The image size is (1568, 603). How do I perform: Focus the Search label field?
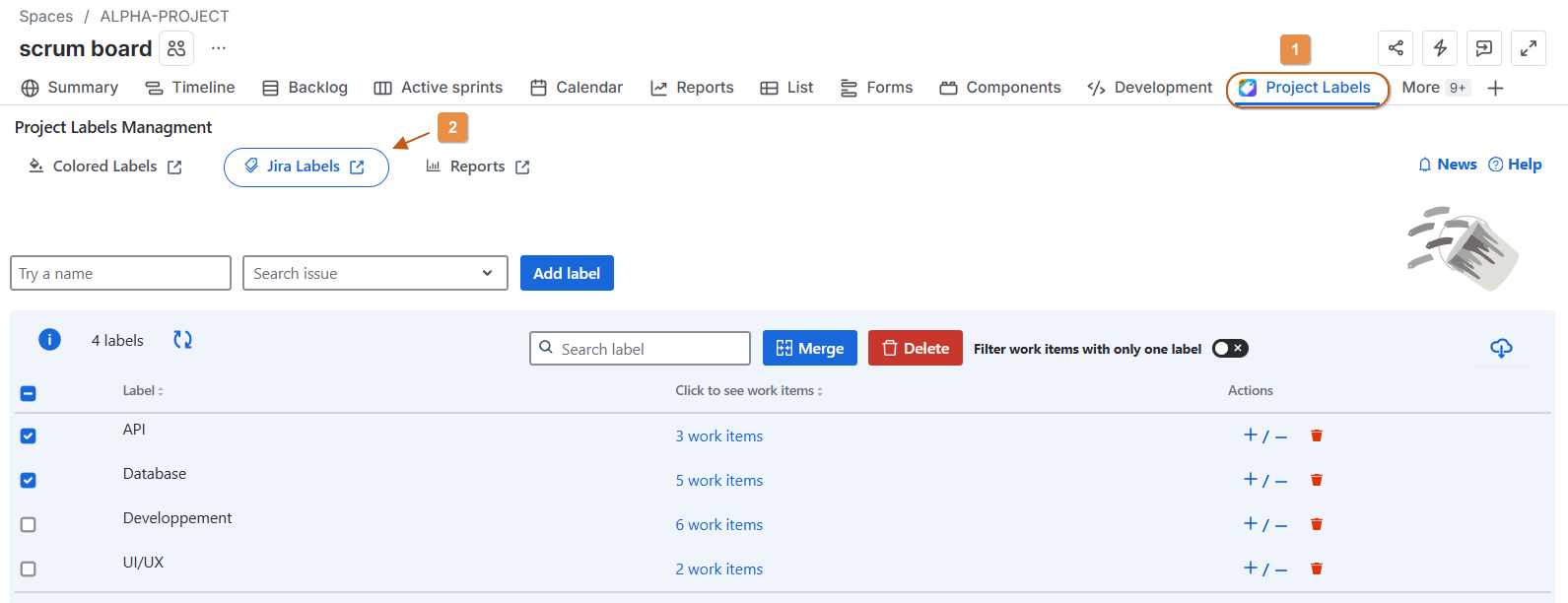tap(640, 348)
